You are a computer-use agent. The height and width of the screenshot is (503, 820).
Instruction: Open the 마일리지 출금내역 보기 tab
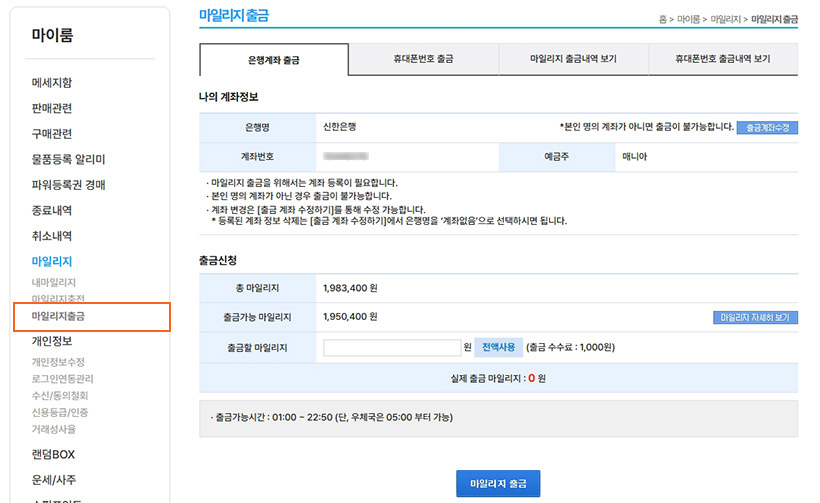(x=573, y=60)
